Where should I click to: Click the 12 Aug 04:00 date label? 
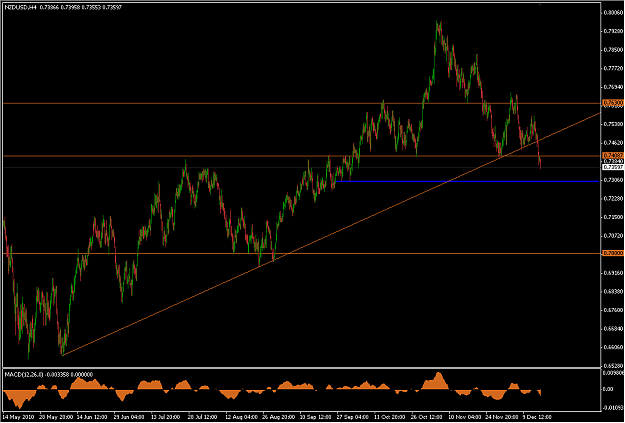[x=241, y=416]
